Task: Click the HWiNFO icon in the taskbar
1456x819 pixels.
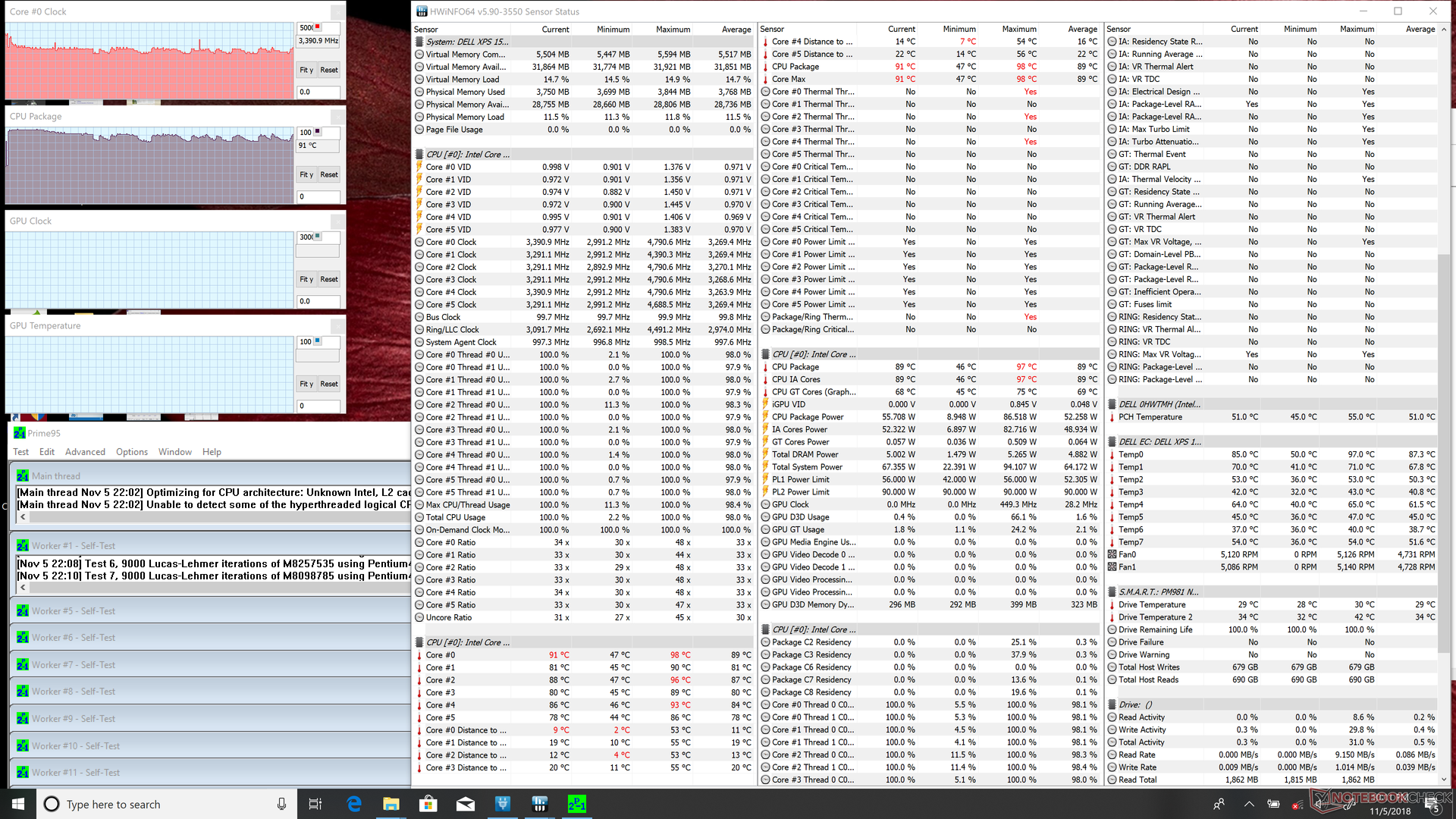Action: 539,804
